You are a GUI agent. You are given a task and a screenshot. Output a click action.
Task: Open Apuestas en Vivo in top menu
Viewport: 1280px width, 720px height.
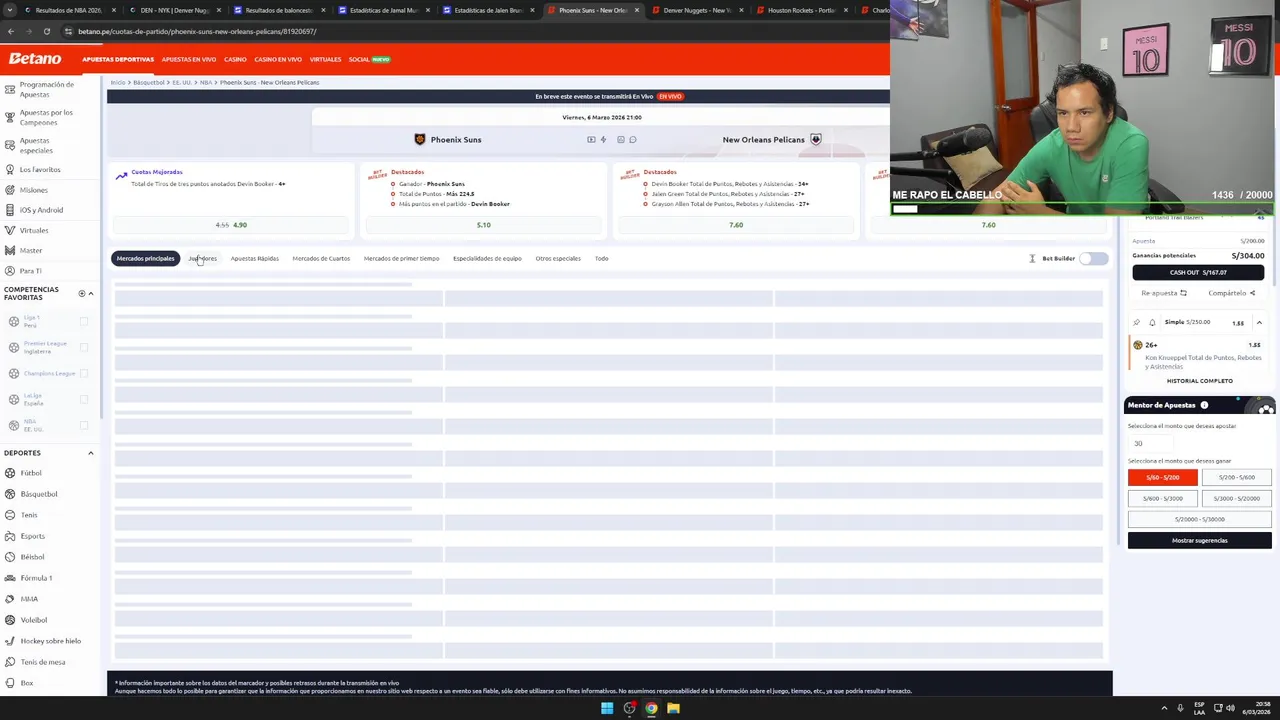(x=188, y=59)
